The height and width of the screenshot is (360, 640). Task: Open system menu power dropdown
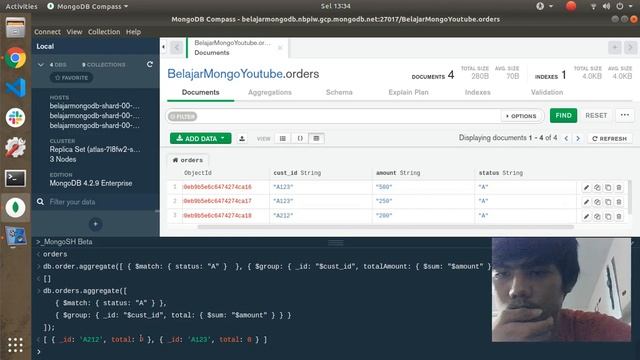624,6
